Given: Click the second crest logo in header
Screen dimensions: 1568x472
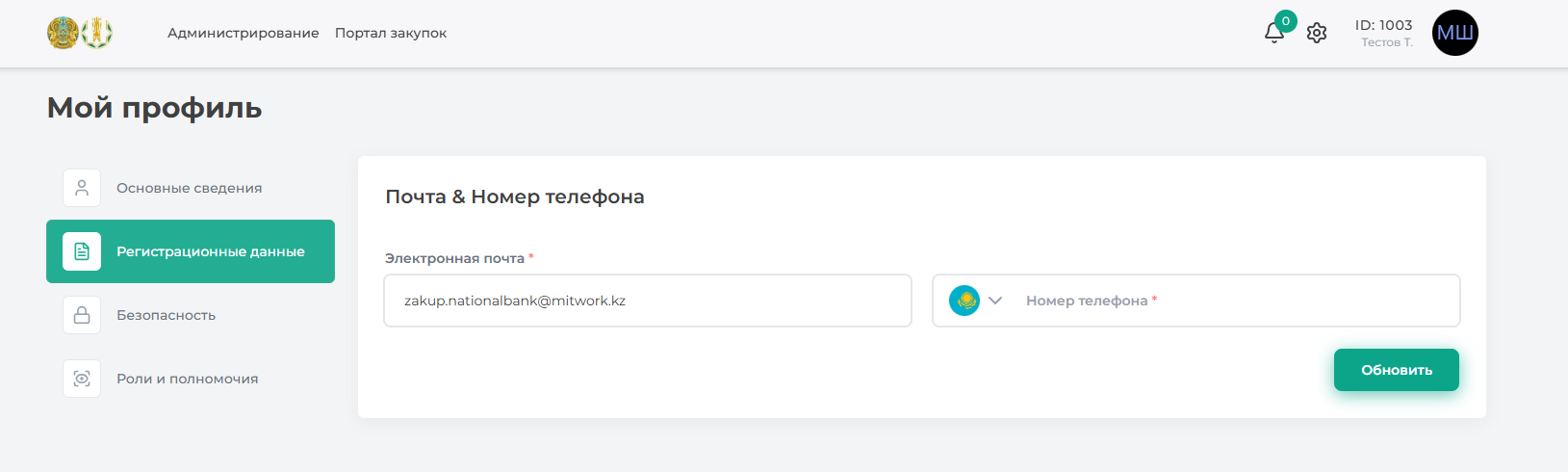Looking at the screenshot, I should pos(97,33).
